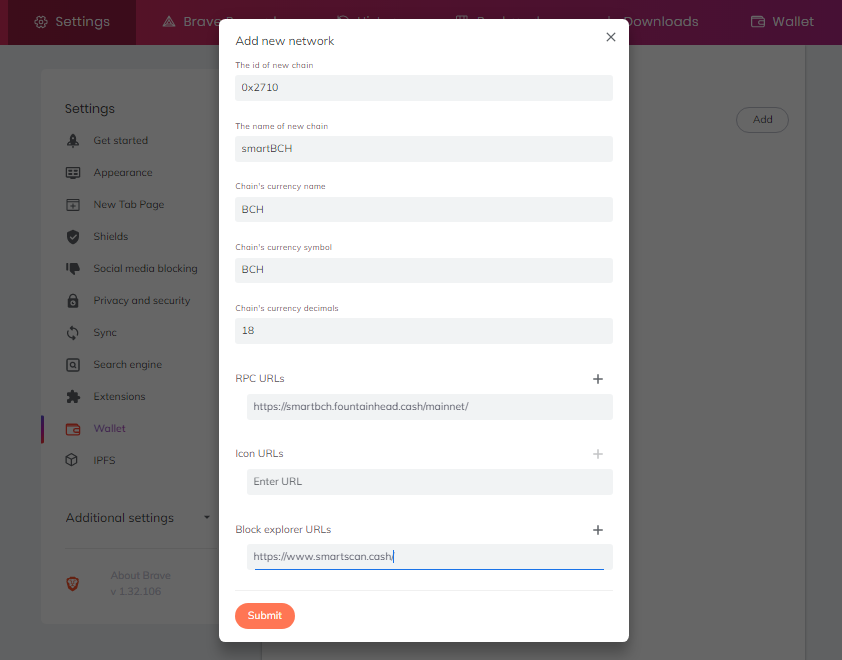Submit the new network form
Viewport: 842px width, 660px height.
[265, 615]
